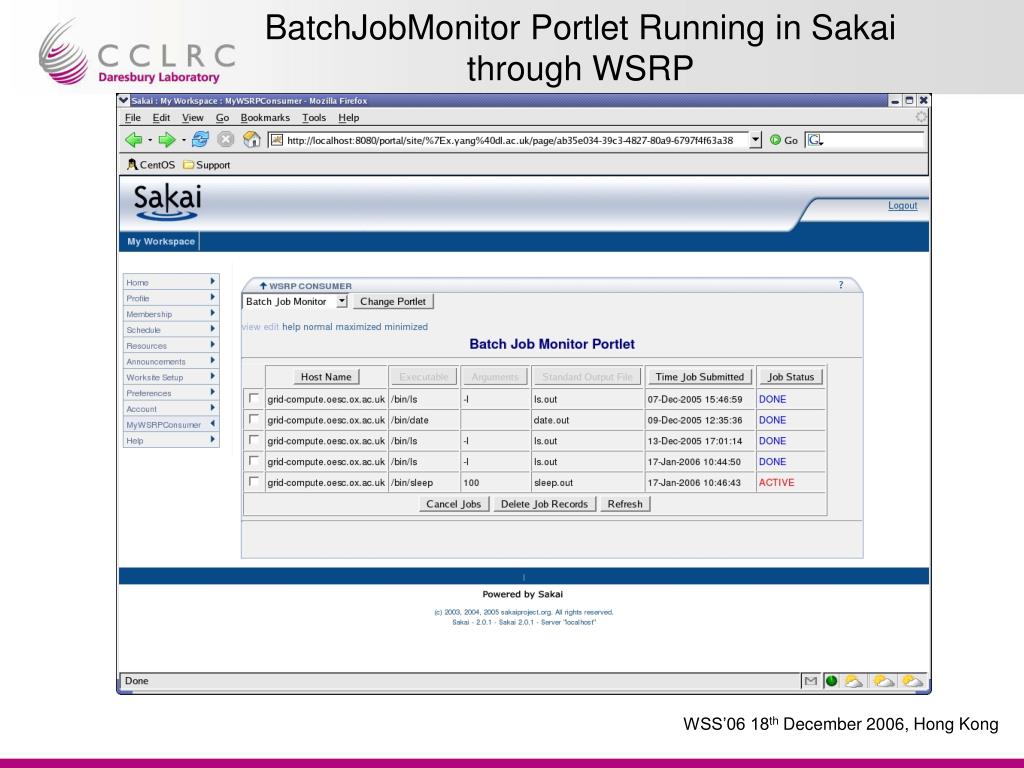Screen dimensions: 1024x768
Task: Click the Reload page icon
Action: click(x=200, y=139)
